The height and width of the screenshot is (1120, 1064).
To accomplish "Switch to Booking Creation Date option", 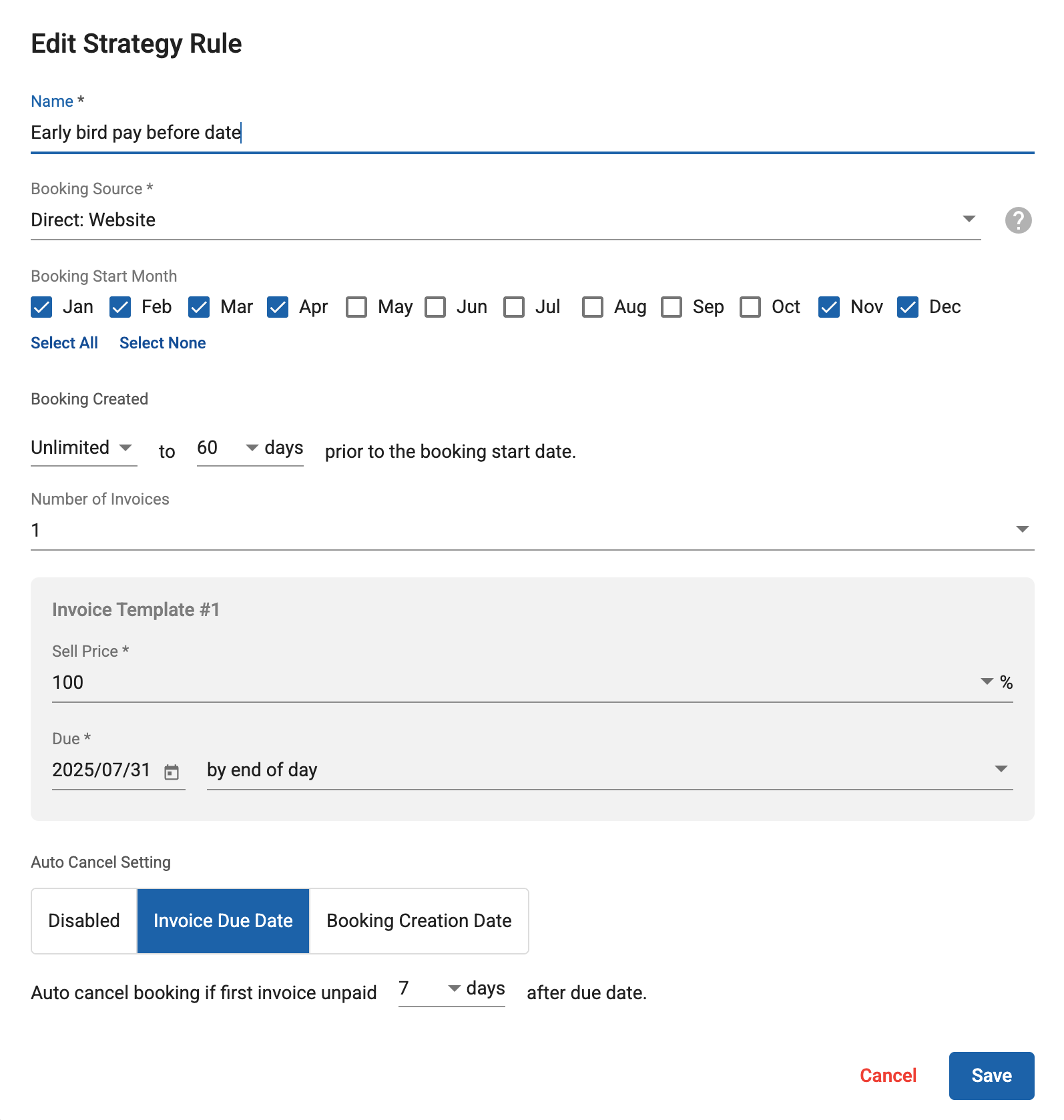I will [419, 921].
